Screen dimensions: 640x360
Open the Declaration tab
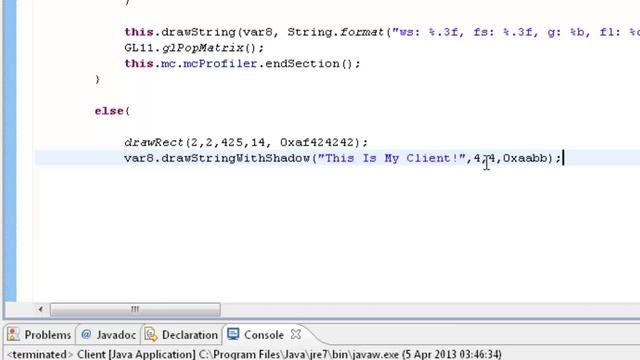coord(182,335)
